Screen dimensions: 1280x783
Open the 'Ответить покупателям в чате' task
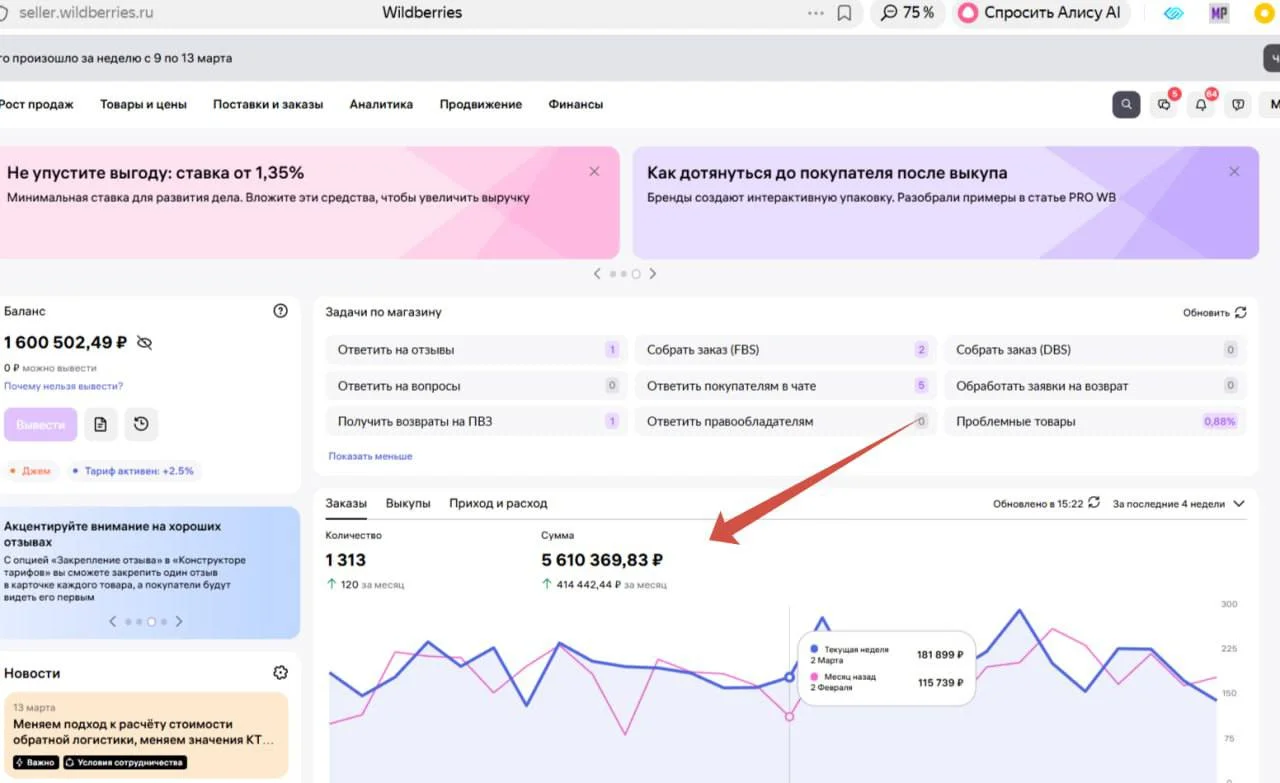(x=786, y=385)
